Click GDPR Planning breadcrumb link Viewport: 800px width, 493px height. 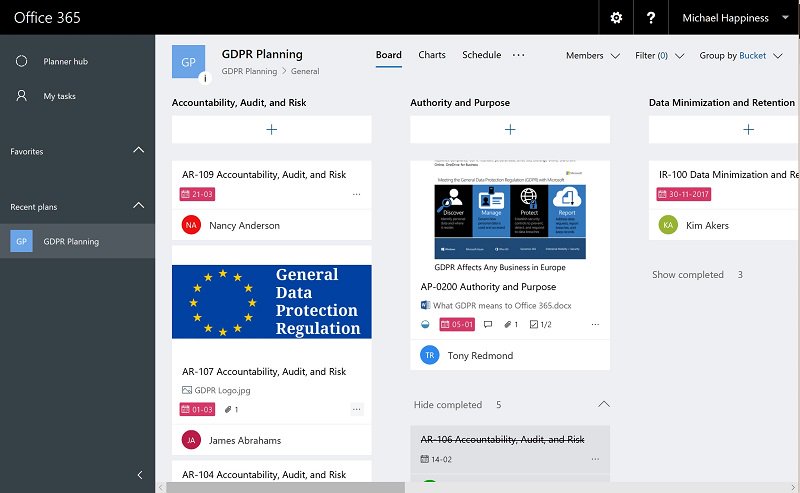[249, 71]
